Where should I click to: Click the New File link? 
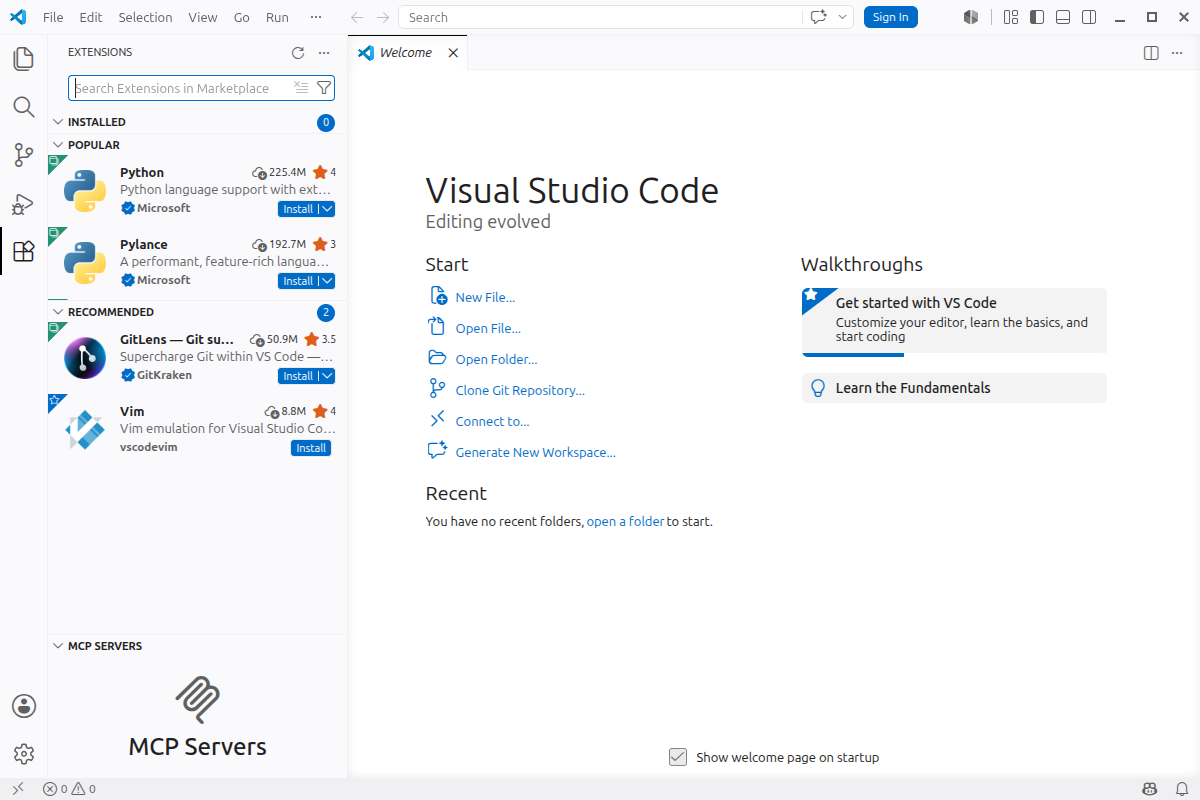[x=485, y=297]
